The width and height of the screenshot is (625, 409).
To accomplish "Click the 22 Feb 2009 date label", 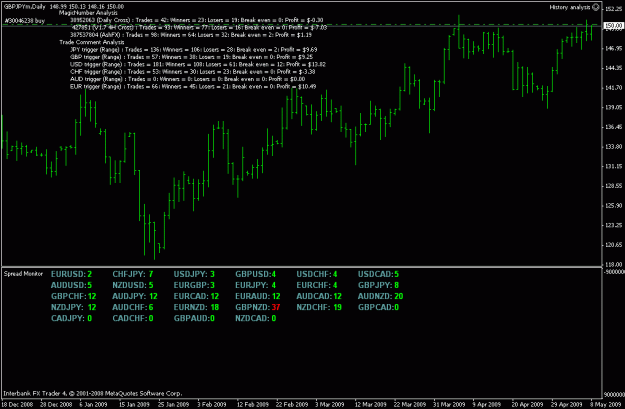I will 291,405.
